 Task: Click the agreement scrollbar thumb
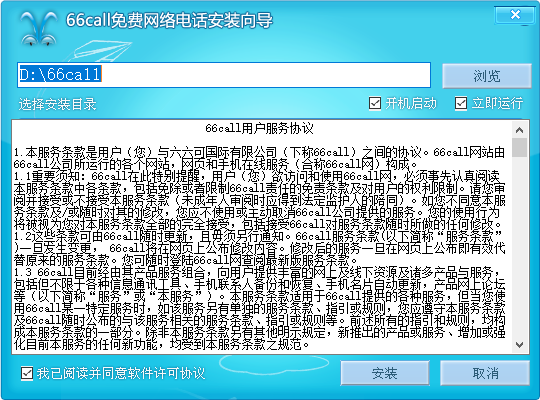[519, 147]
